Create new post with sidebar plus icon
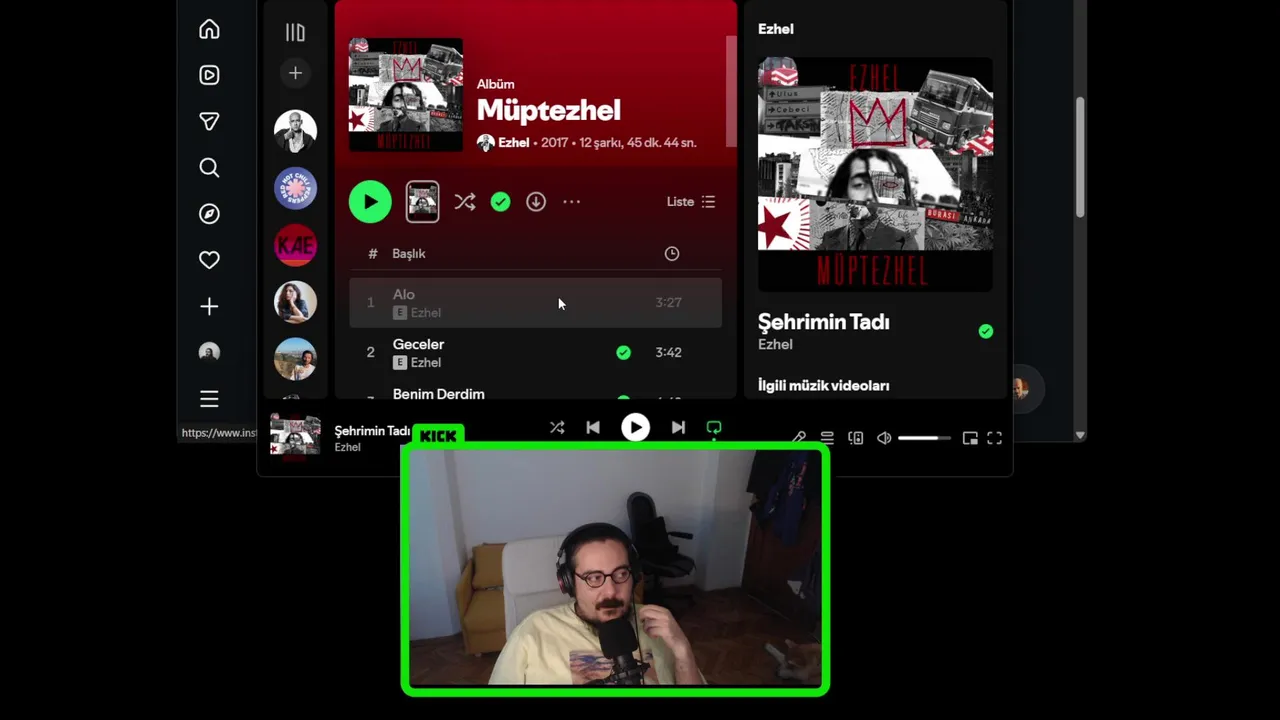 (209, 306)
